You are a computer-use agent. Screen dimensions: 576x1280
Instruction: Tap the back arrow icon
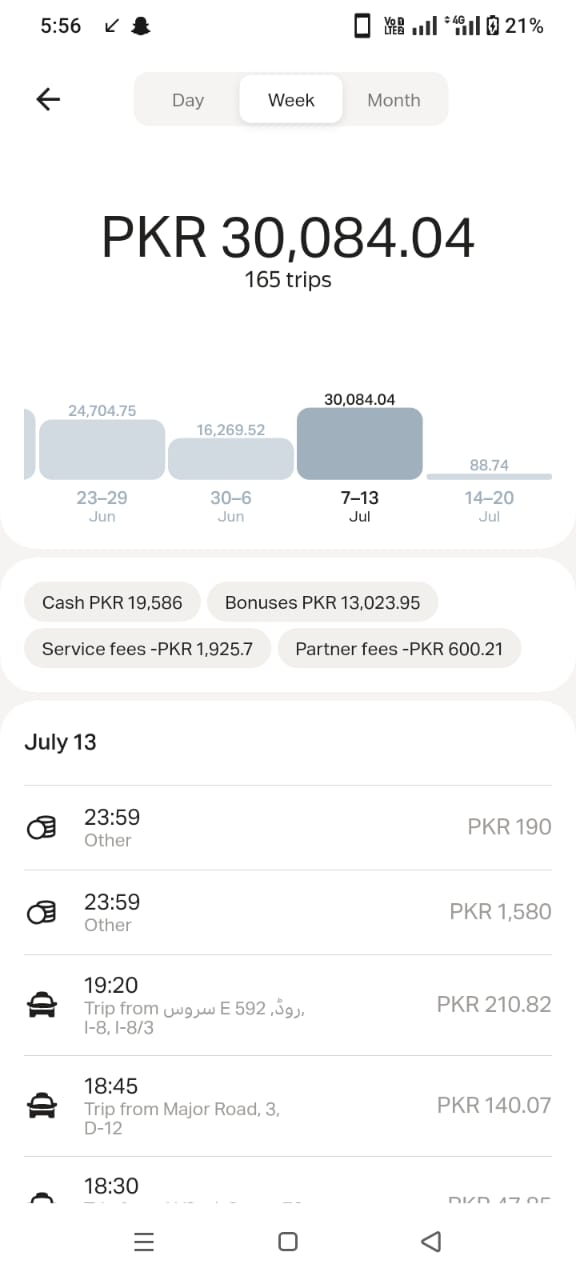[x=48, y=99]
